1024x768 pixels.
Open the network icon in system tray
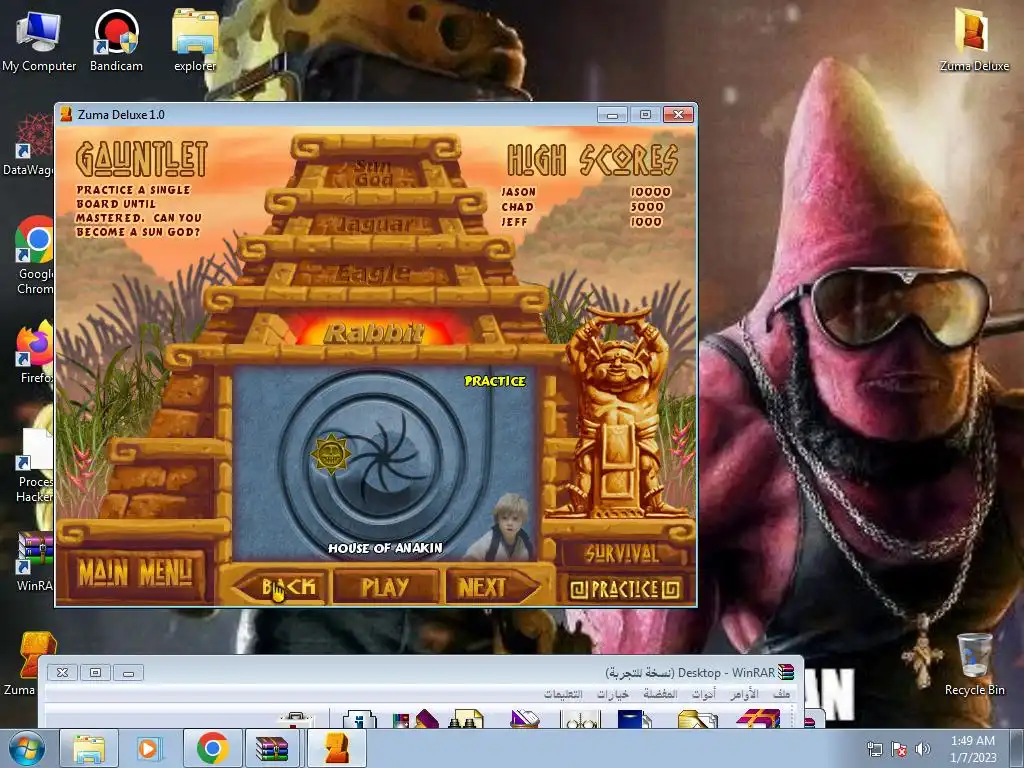[x=874, y=749]
